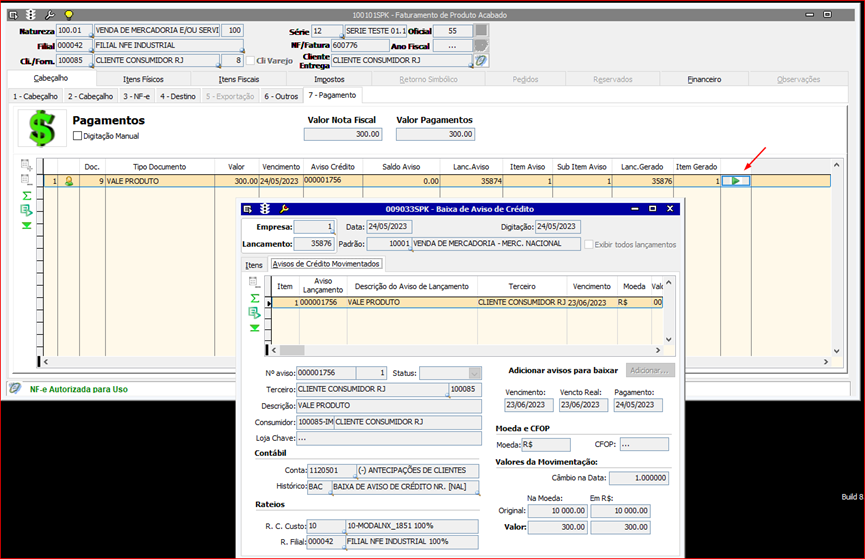This screenshot has height=559, width=865.
Task: Open the Ano Fiscal ellipsis lookup field
Action: click(452, 46)
